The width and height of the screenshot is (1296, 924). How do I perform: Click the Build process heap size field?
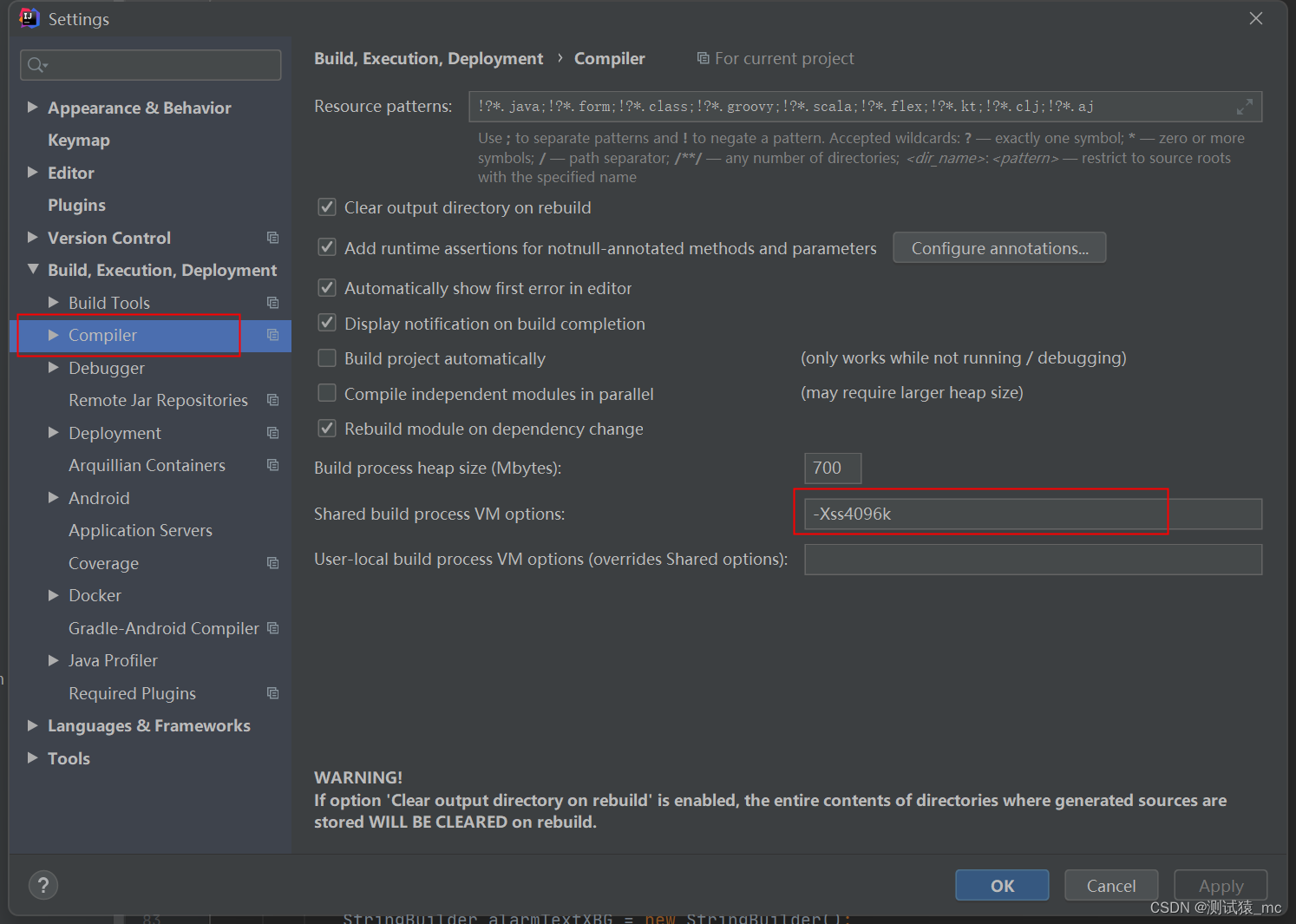coord(831,468)
